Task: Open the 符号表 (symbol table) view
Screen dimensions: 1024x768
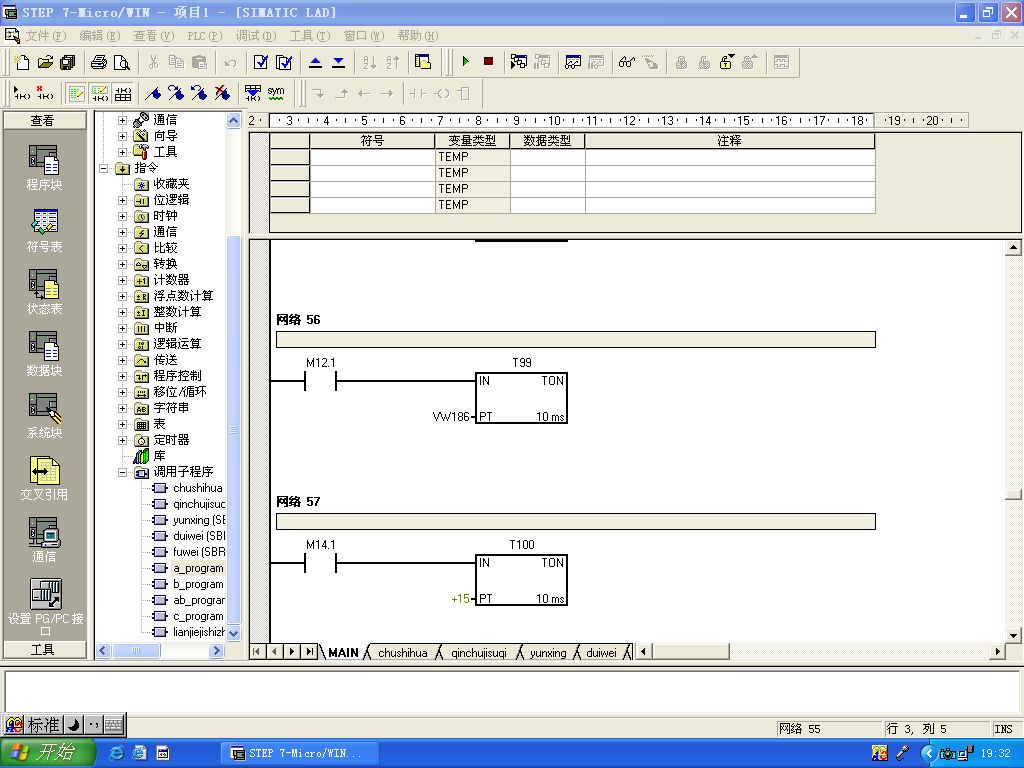Action: (x=43, y=229)
